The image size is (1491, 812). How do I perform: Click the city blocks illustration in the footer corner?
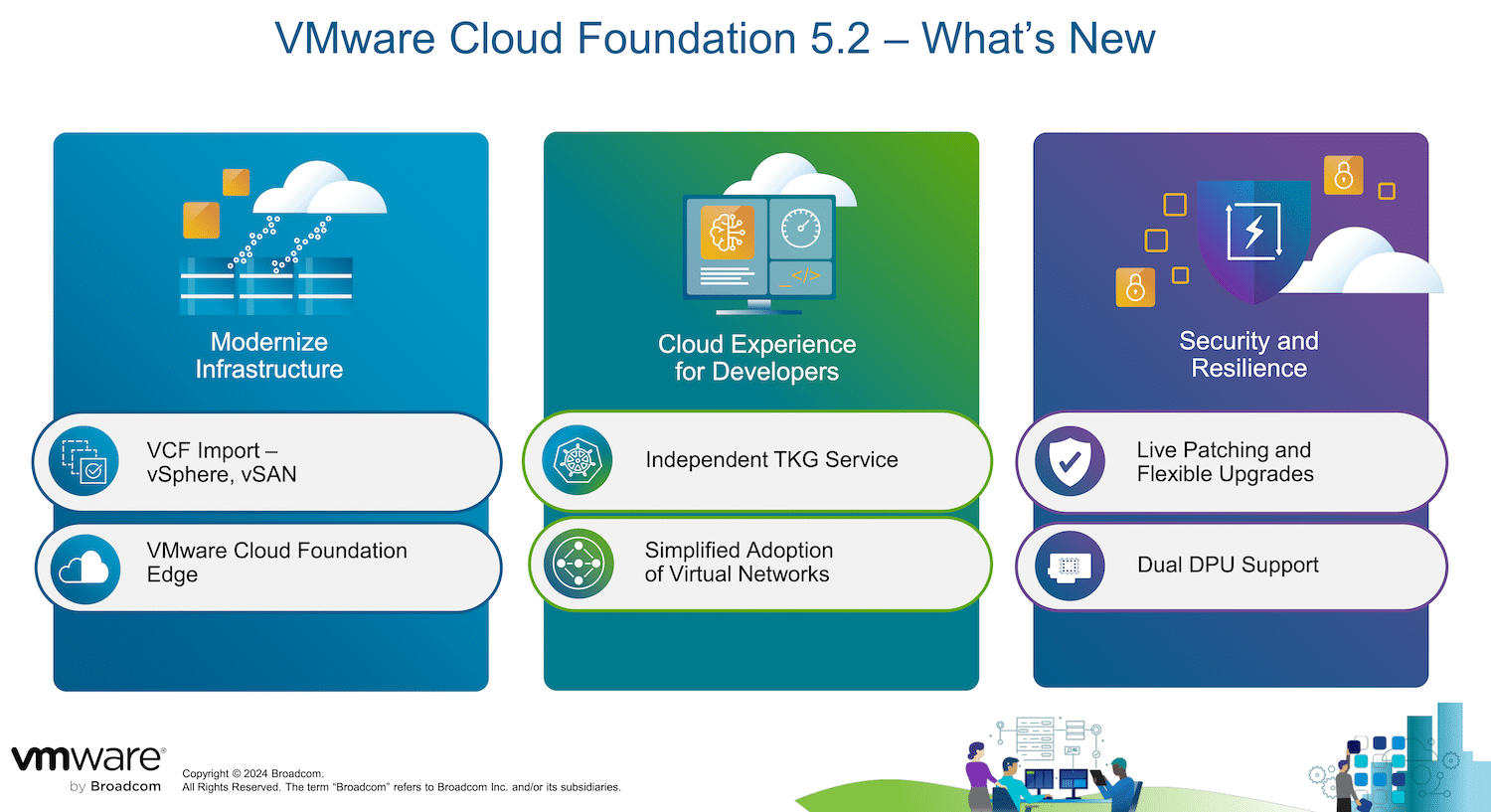coord(1402,759)
